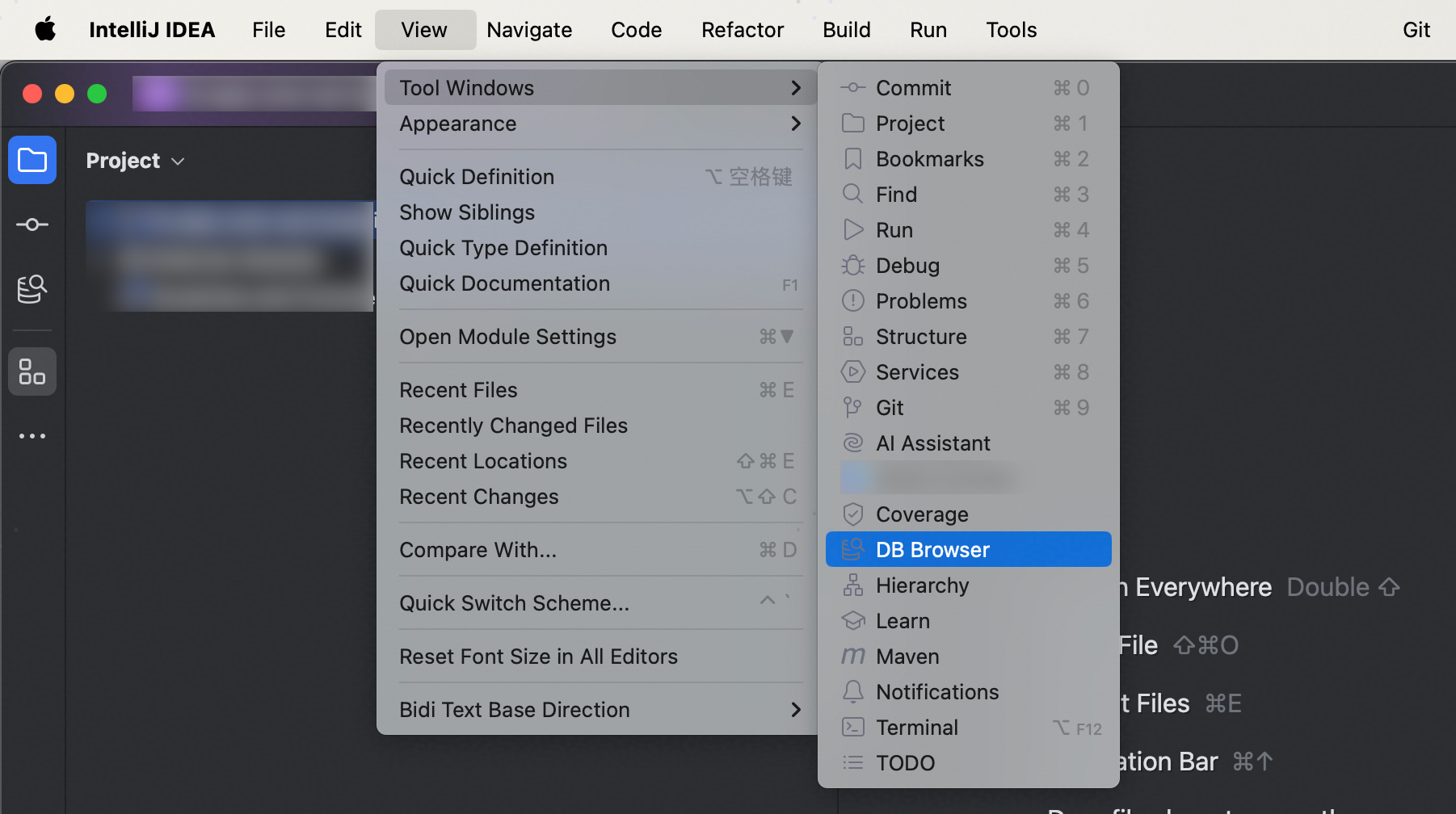Click the Project folder icon in submenu
The image size is (1456, 814).
coord(852,123)
